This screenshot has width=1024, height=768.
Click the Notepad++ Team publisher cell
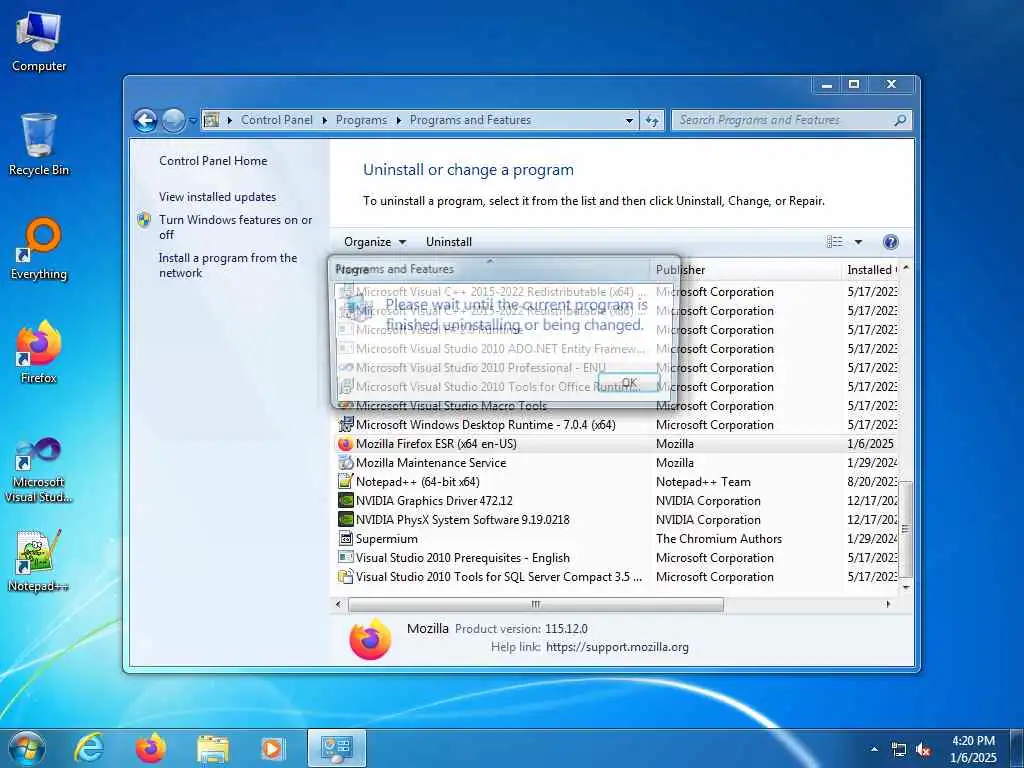coord(703,482)
